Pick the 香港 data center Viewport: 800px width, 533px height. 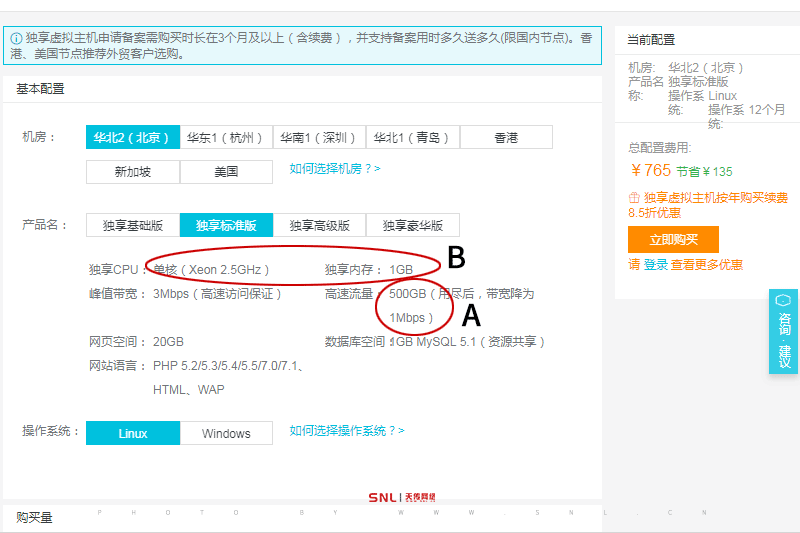tap(506, 138)
